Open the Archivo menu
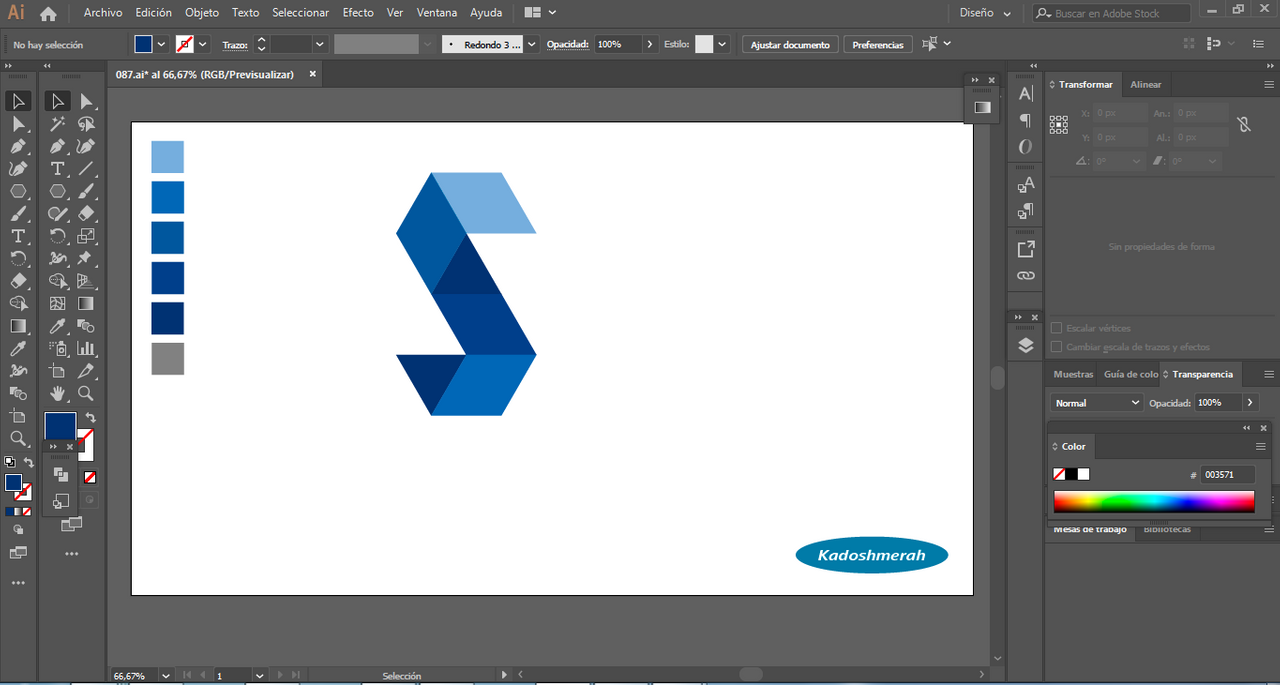The width and height of the screenshot is (1280, 685). [x=103, y=13]
